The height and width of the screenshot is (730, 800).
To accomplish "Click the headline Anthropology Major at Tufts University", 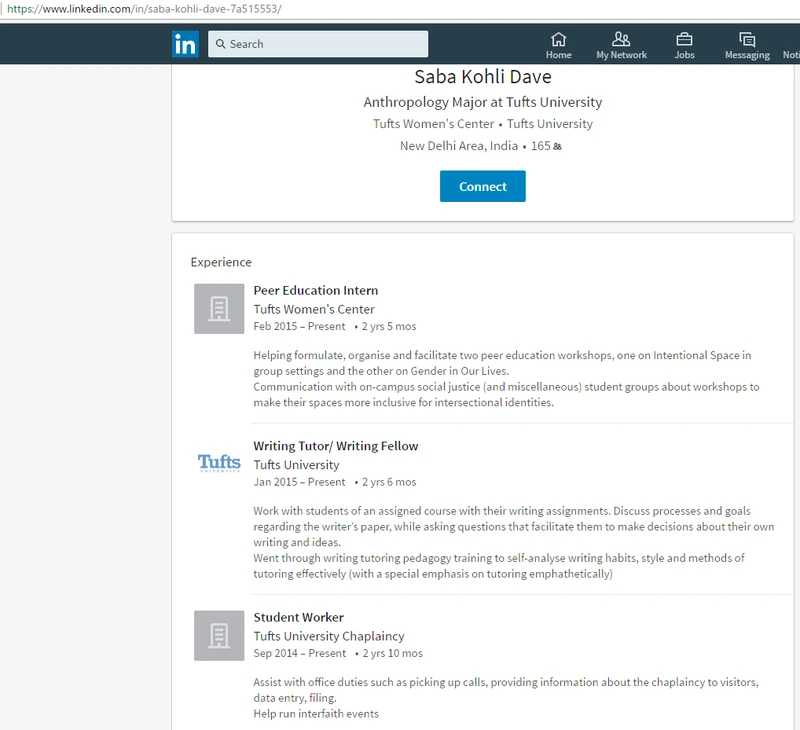I will (x=483, y=102).
